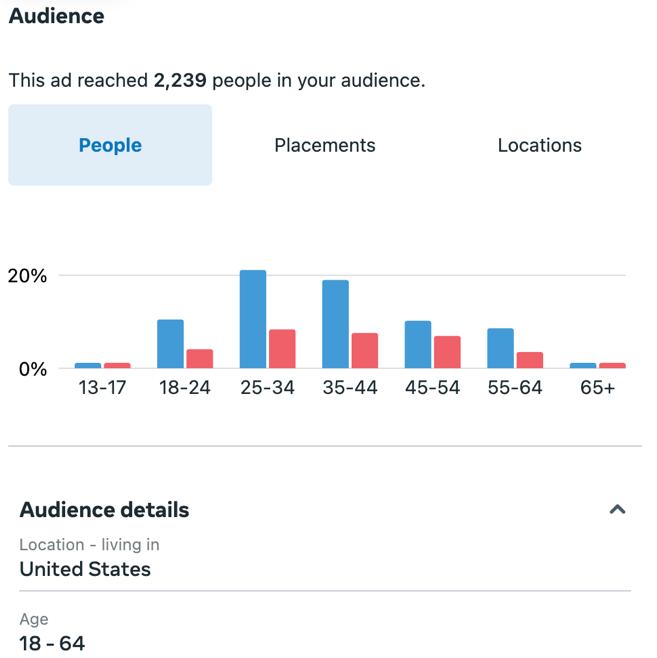This screenshot has height=658, width=657.
Task: Select the People tab
Action: click(x=110, y=145)
